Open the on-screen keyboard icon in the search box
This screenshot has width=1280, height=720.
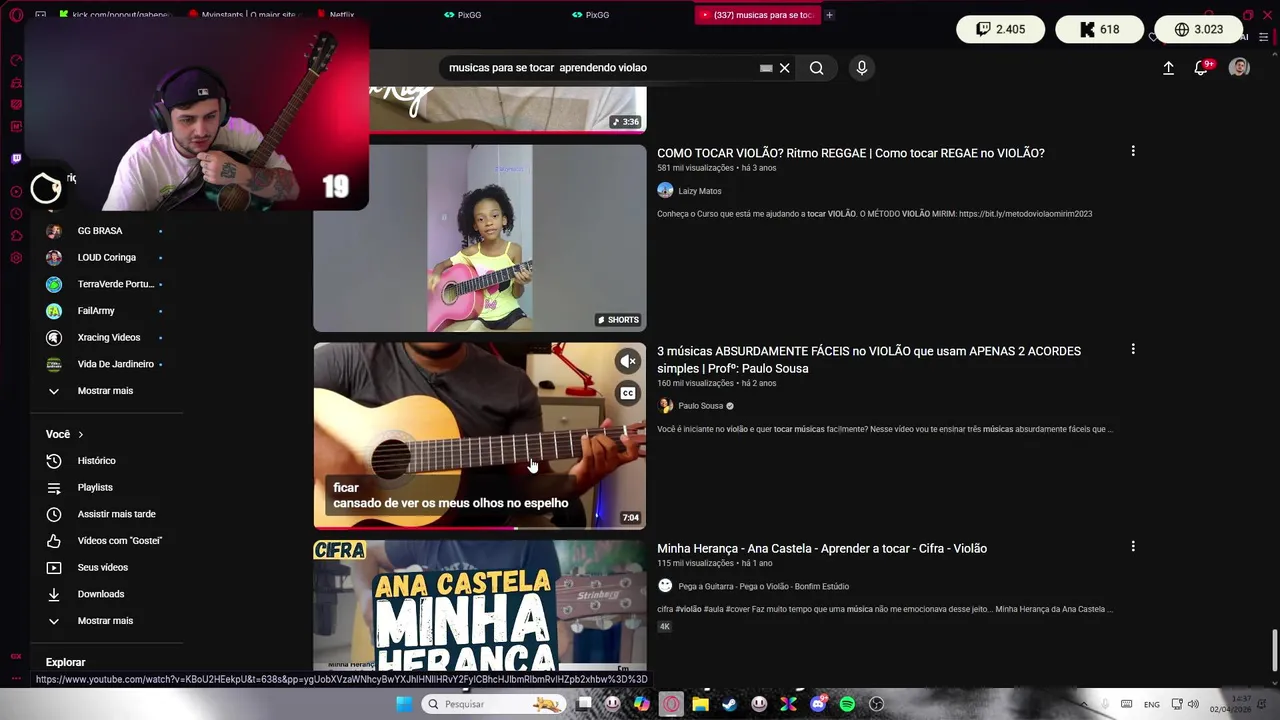[766, 68]
